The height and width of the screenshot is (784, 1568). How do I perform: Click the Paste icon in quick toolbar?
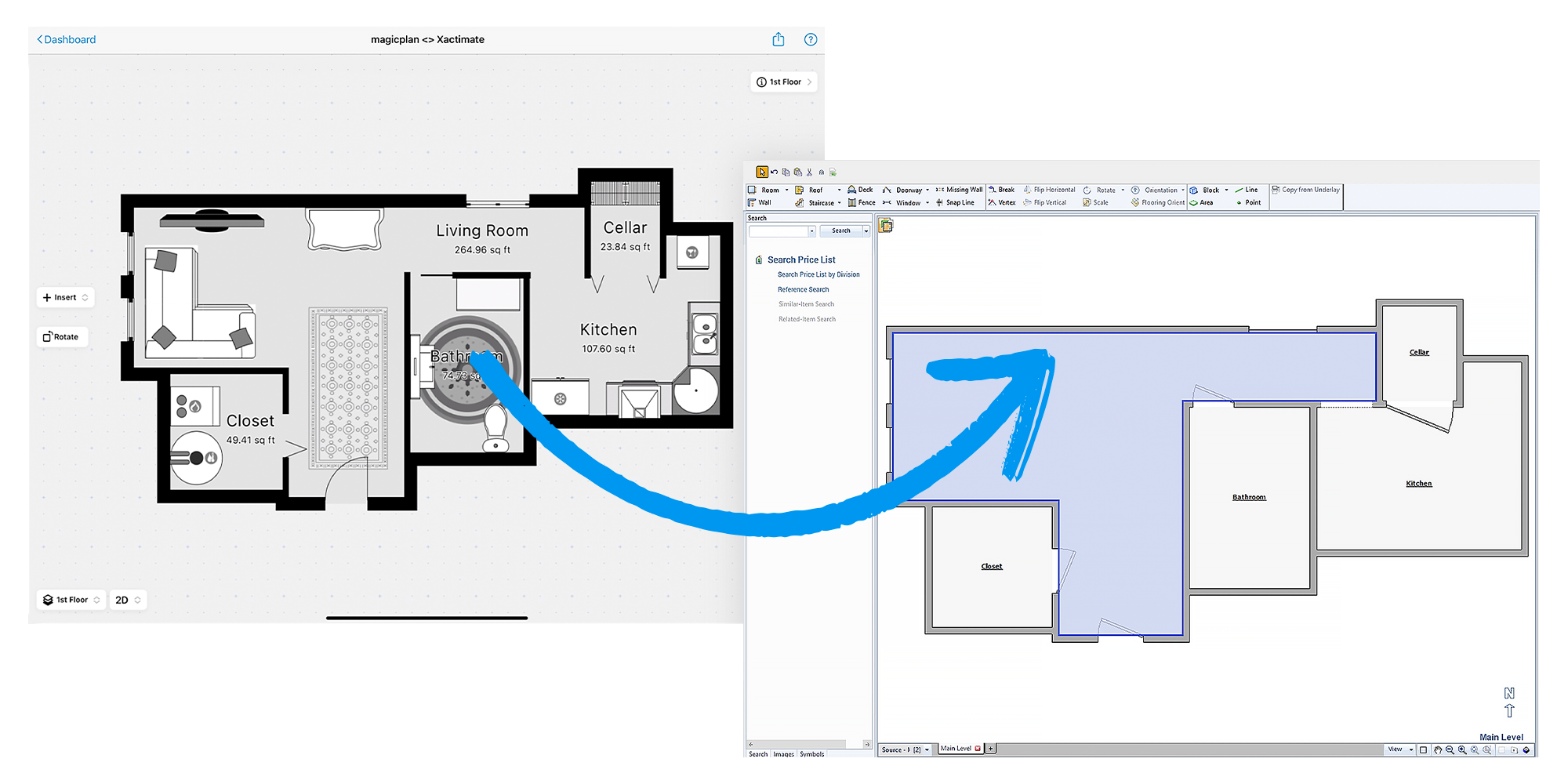pyautogui.click(x=798, y=172)
